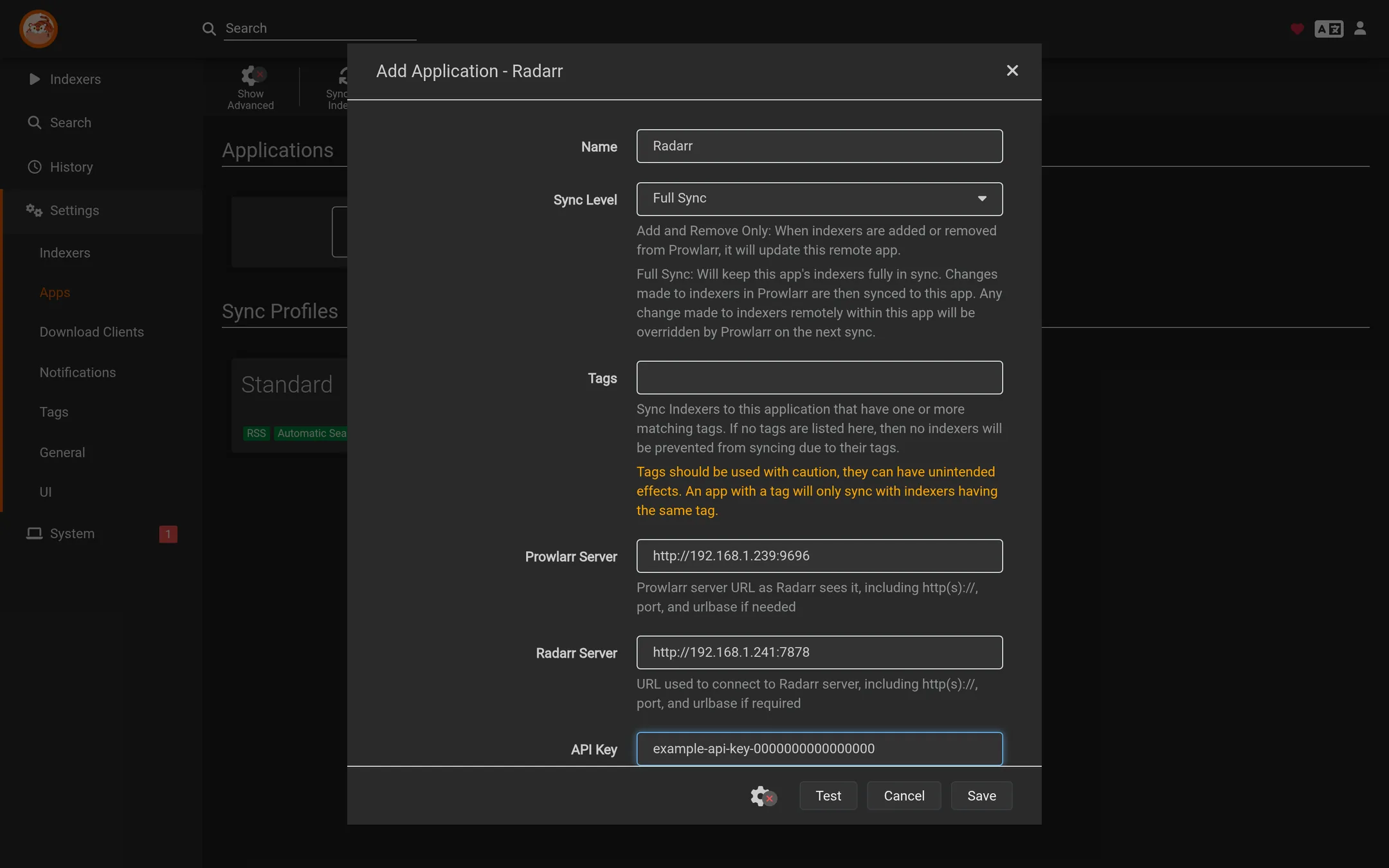The image size is (1389, 868).
Task: Open System in the sidebar
Action: 102,534
